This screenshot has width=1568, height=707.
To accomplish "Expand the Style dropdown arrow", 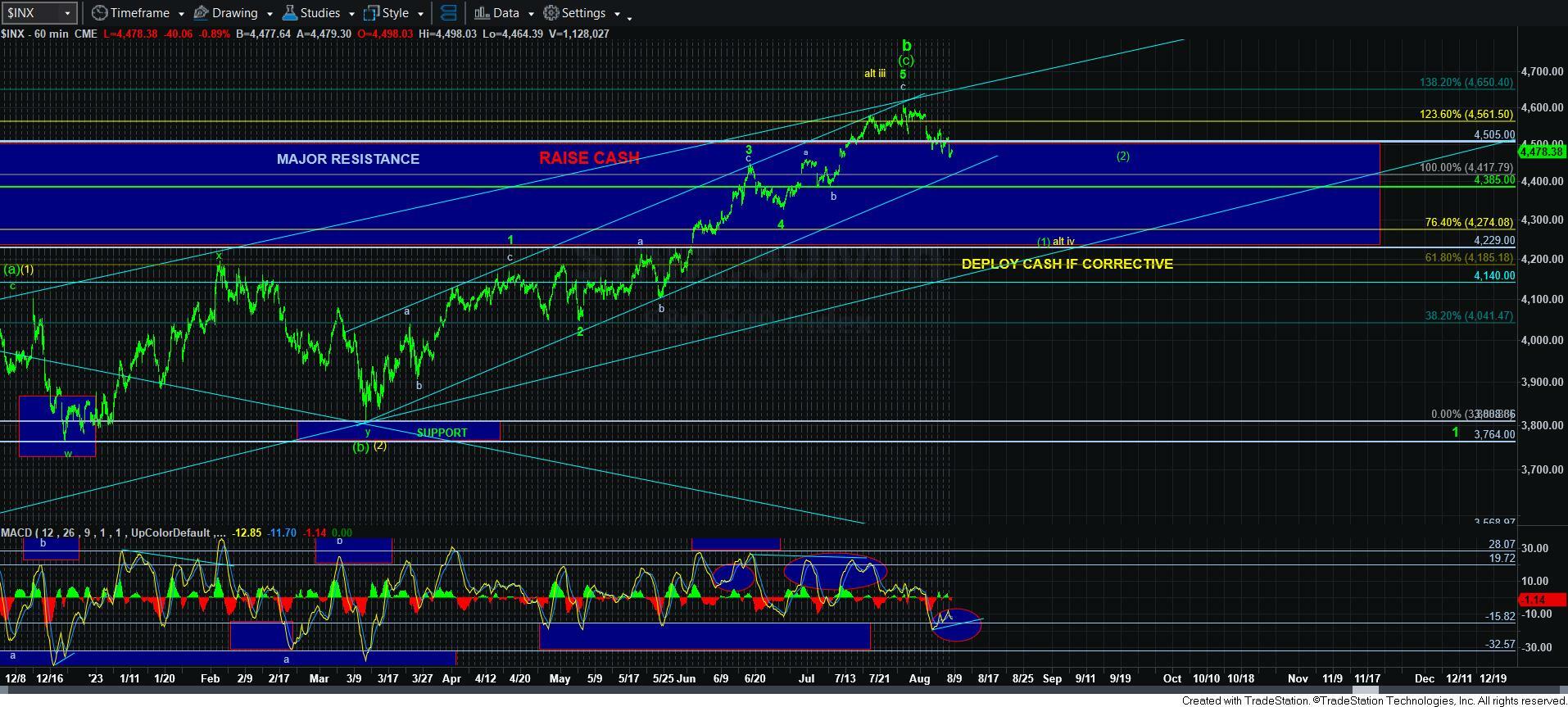I will point(420,14).
